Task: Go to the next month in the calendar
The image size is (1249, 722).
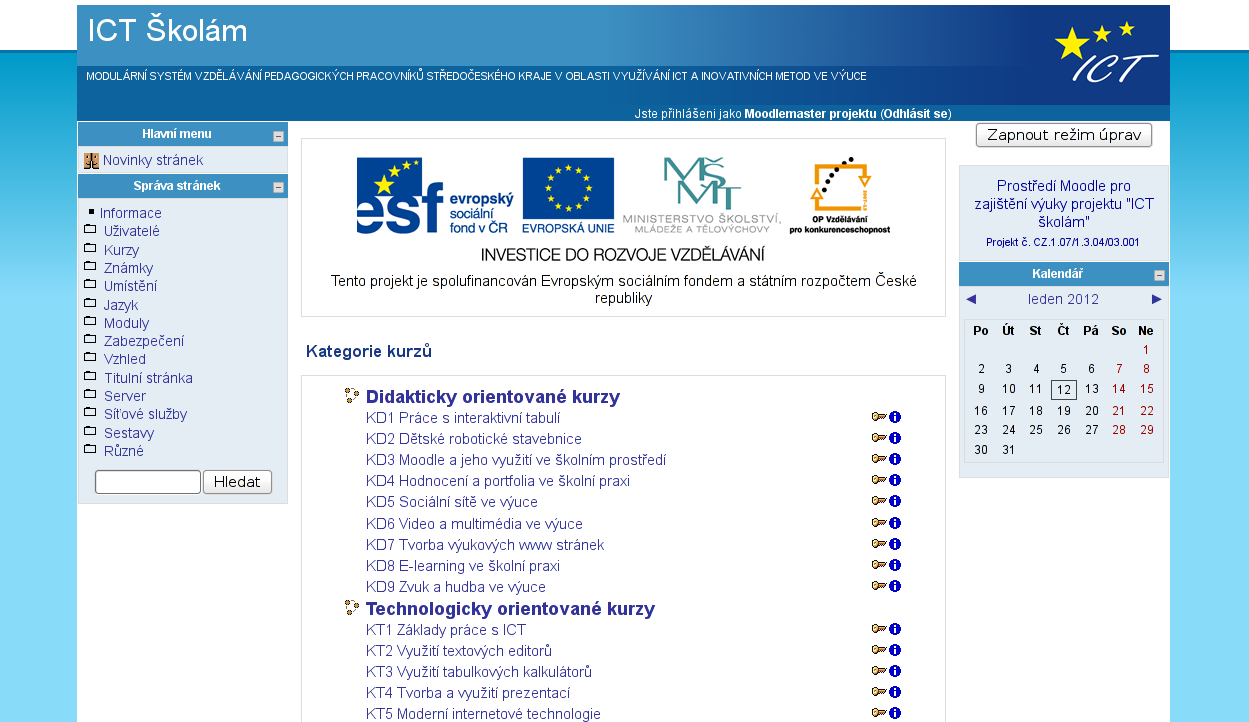Action: tap(1157, 299)
